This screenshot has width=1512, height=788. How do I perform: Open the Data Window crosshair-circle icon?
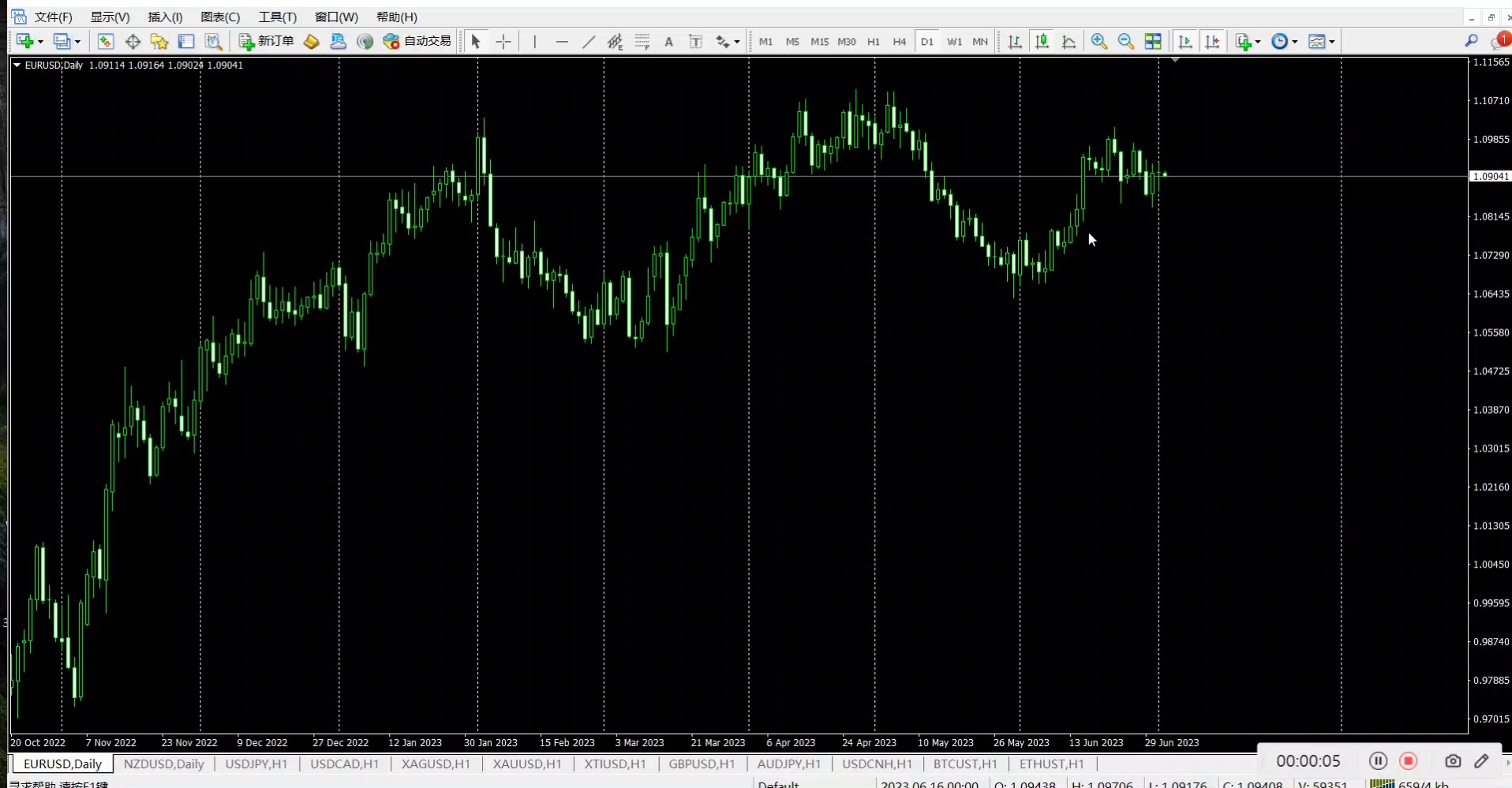[x=133, y=41]
